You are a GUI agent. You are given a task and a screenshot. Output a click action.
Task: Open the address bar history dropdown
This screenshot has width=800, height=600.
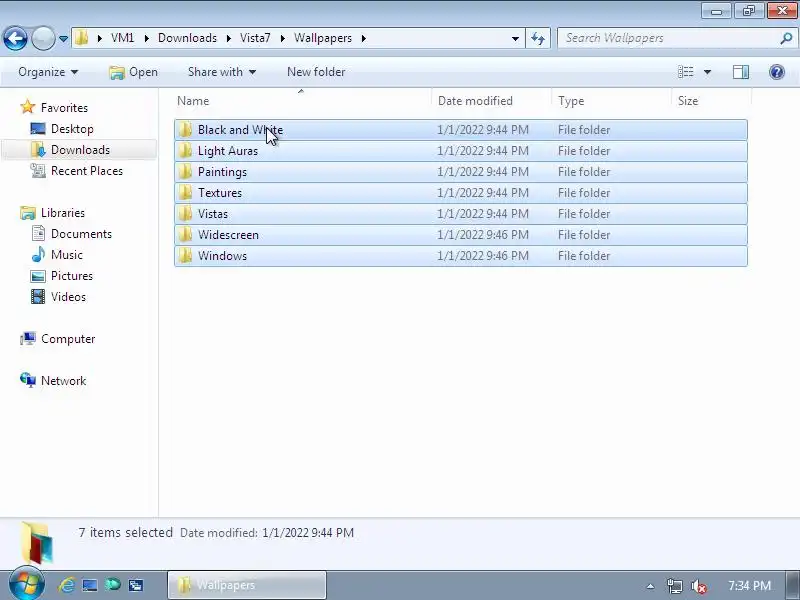[x=515, y=39]
